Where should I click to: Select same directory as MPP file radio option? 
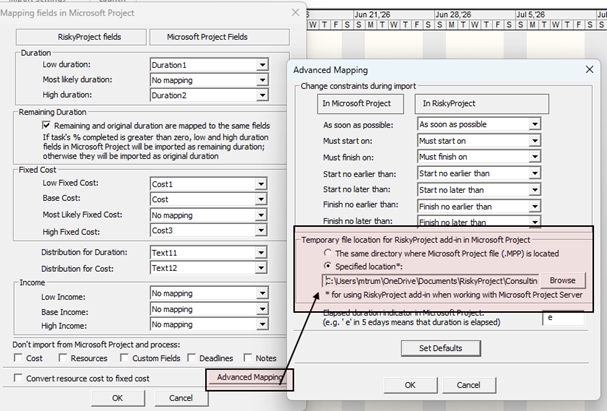pyautogui.click(x=328, y=253)
